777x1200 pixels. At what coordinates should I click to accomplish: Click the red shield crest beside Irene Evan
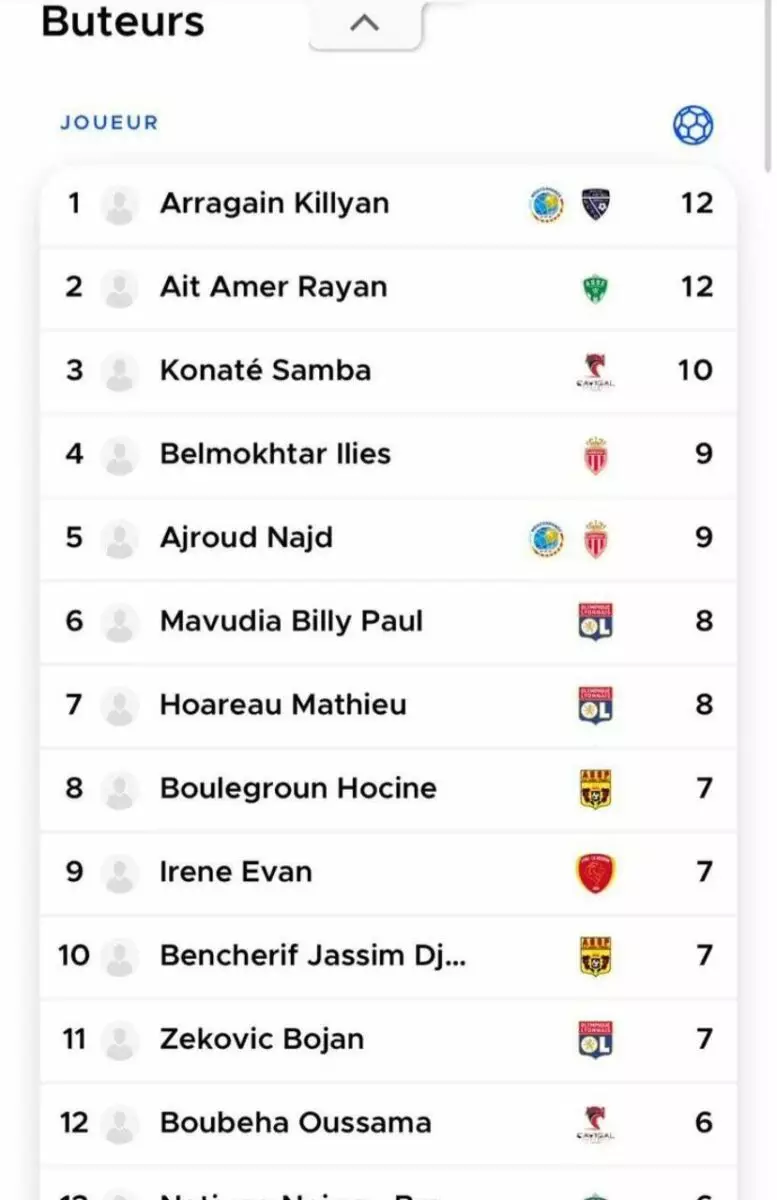pyautogui.click(x=595, y=873)
